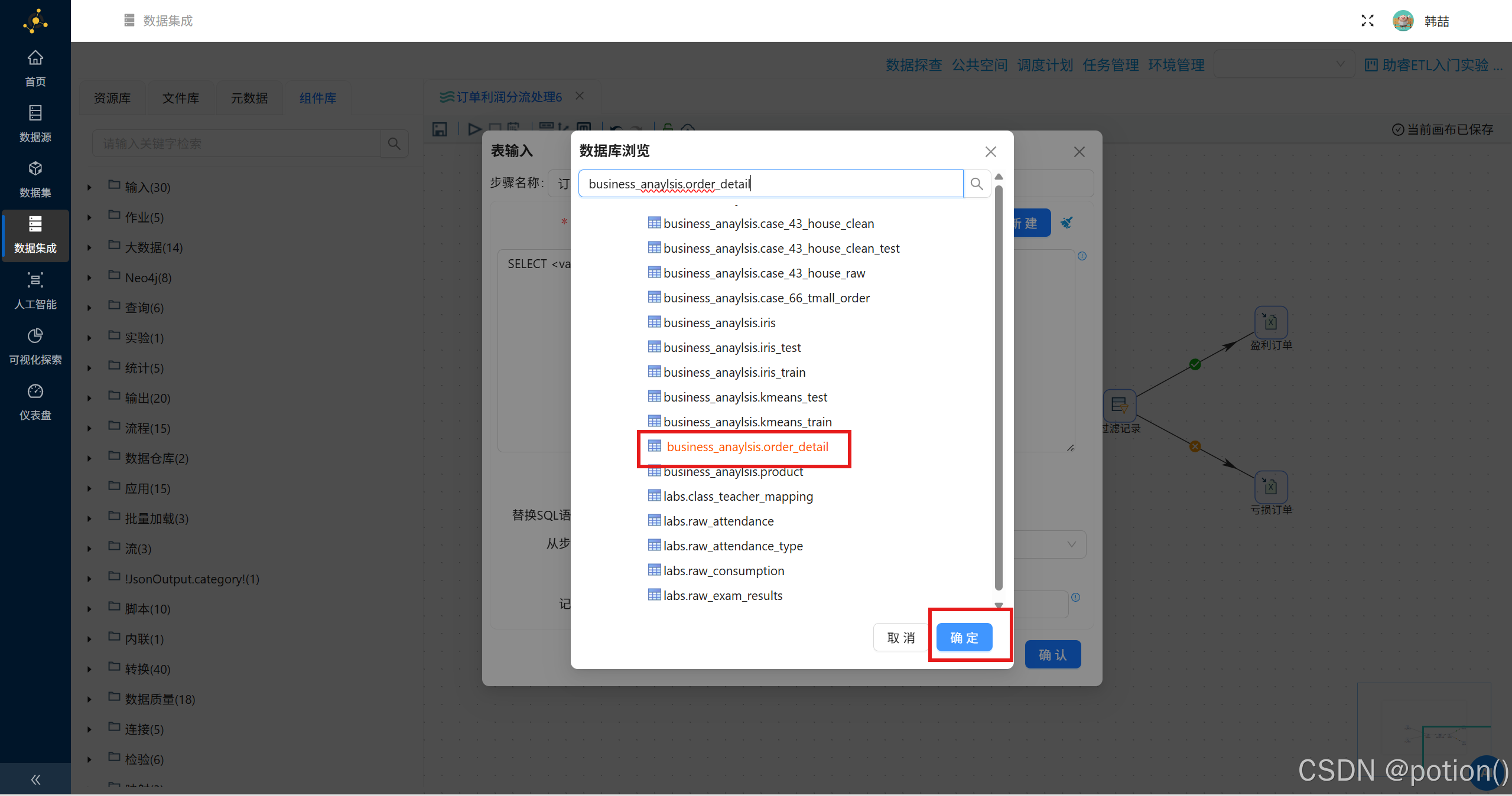Click 取消 to cancel database browser
Viewport: 1512px width, 796px height.
pyautogui.click(x=900, y=638)
